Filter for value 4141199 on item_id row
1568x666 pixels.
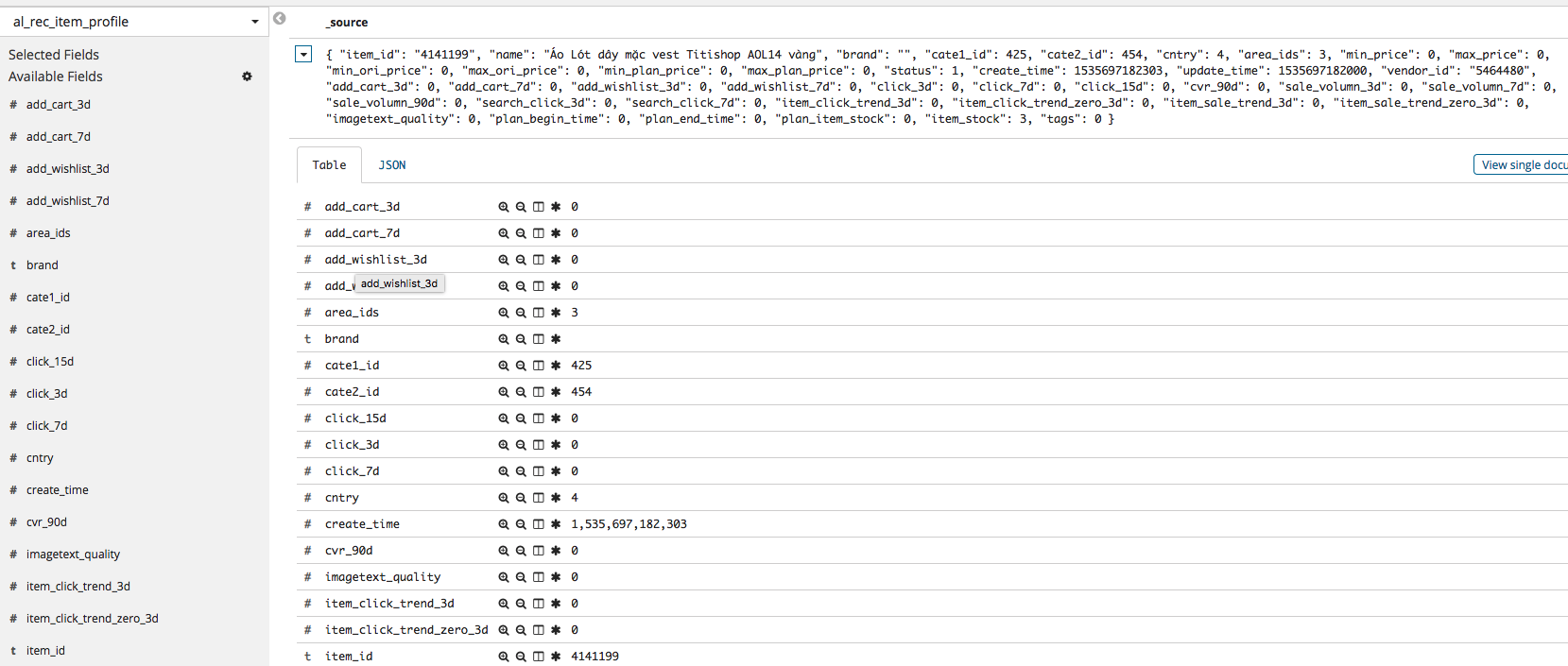pyautogui.click(x=504, y=657)
